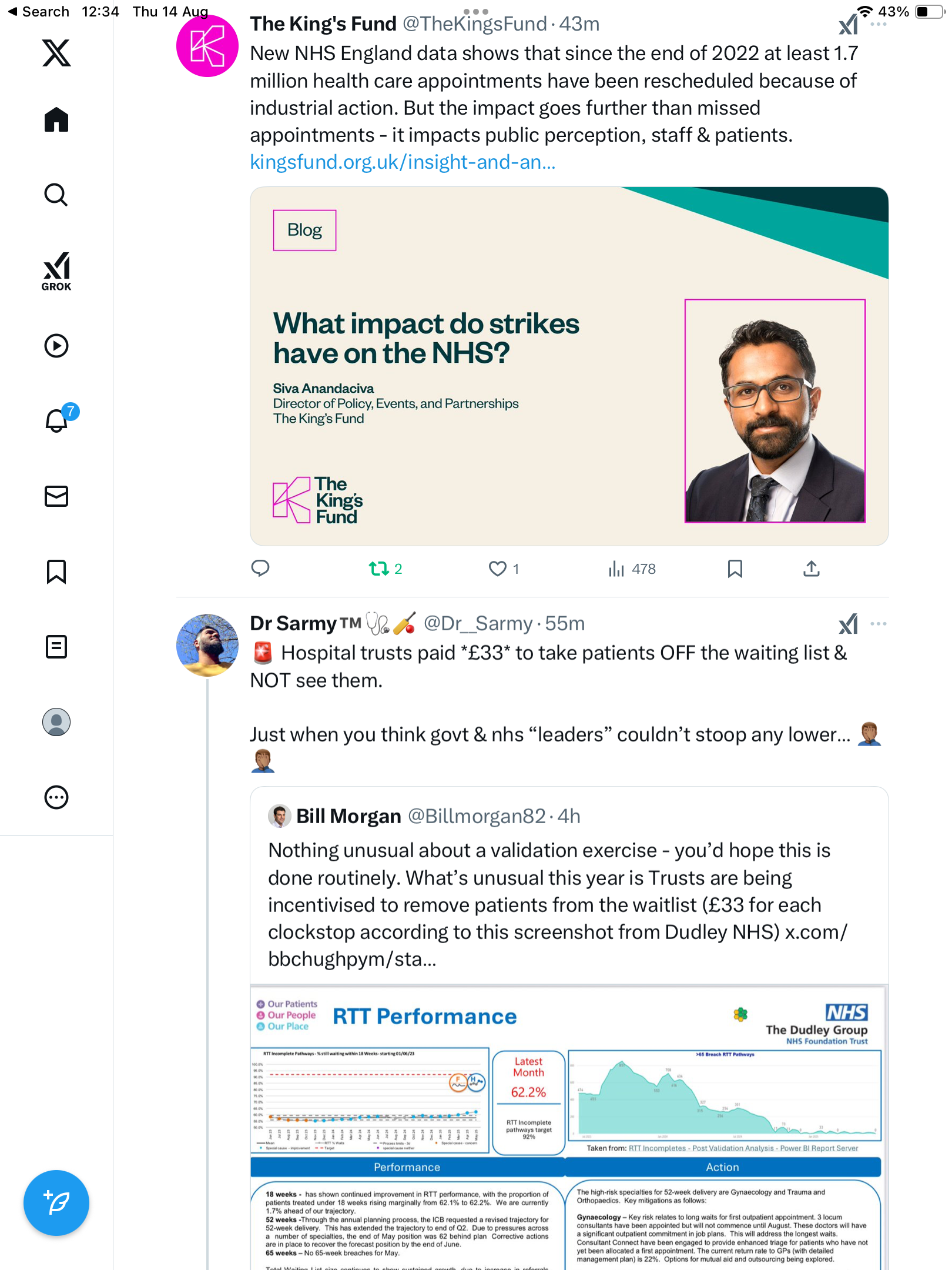Open Bookmarks in the sidebar
Screen dimensions: 952x1270
[x=56, y=571]
